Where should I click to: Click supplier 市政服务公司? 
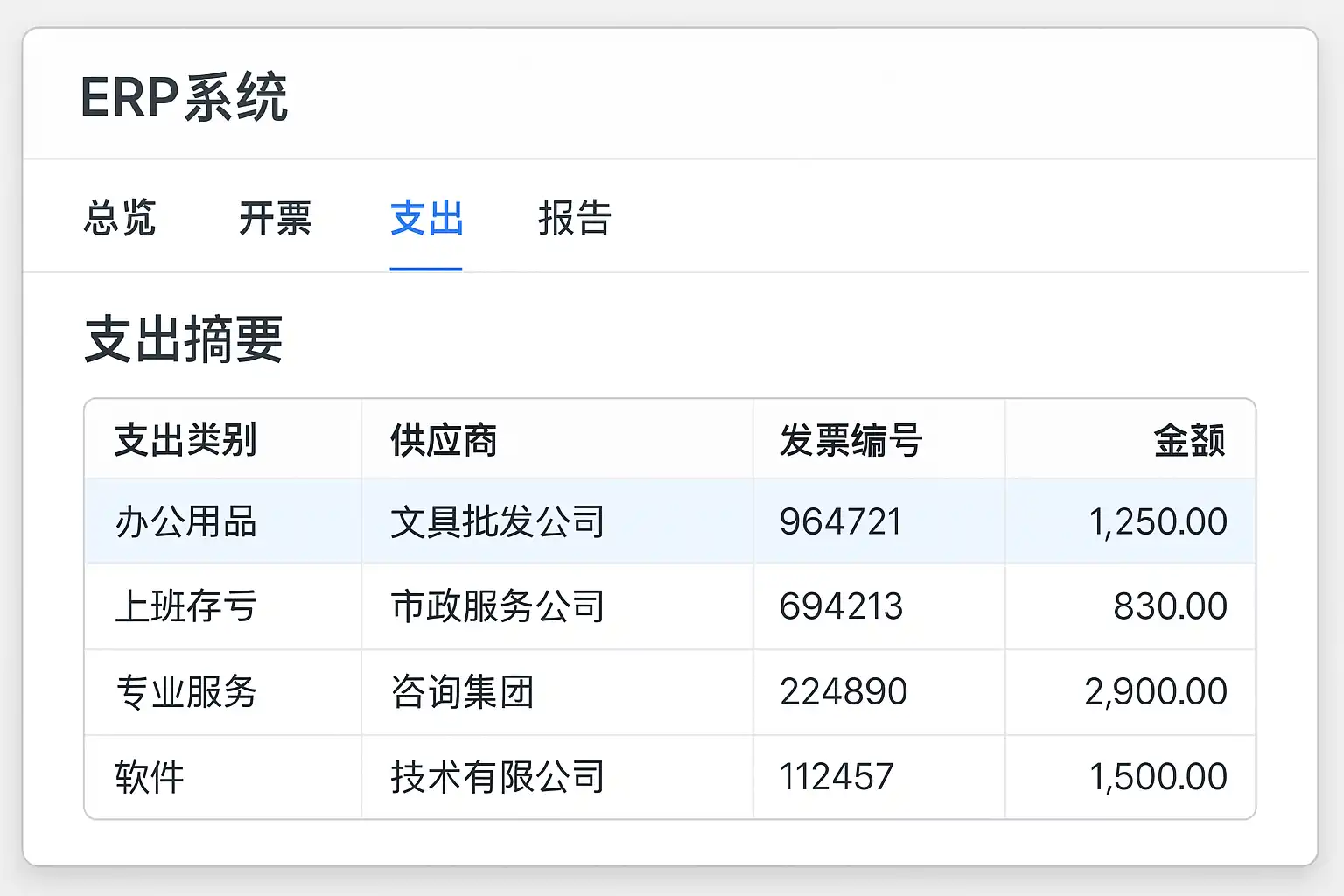[497, 606]
